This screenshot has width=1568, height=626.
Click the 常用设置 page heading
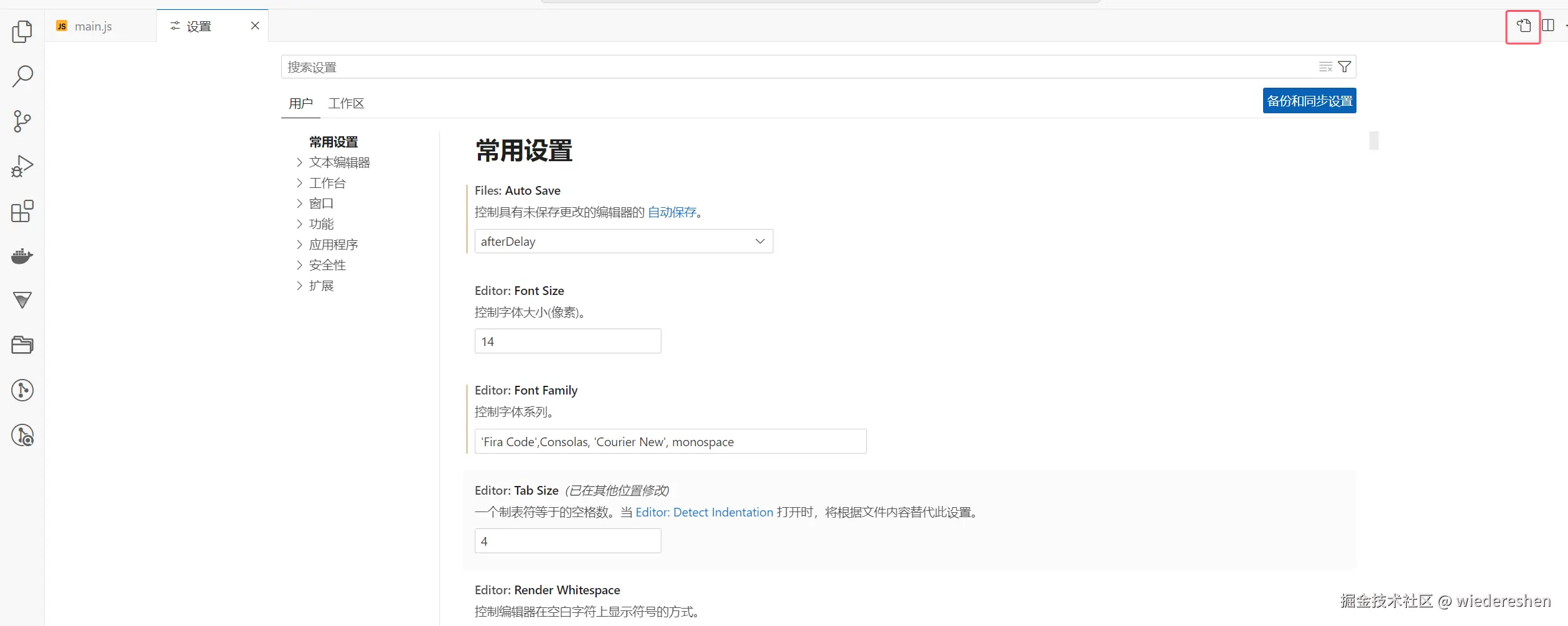click(524, 151)
